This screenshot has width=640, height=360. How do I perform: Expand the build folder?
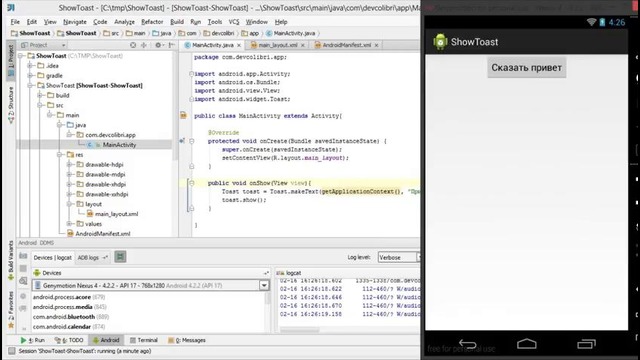click(x=40, y=96)
